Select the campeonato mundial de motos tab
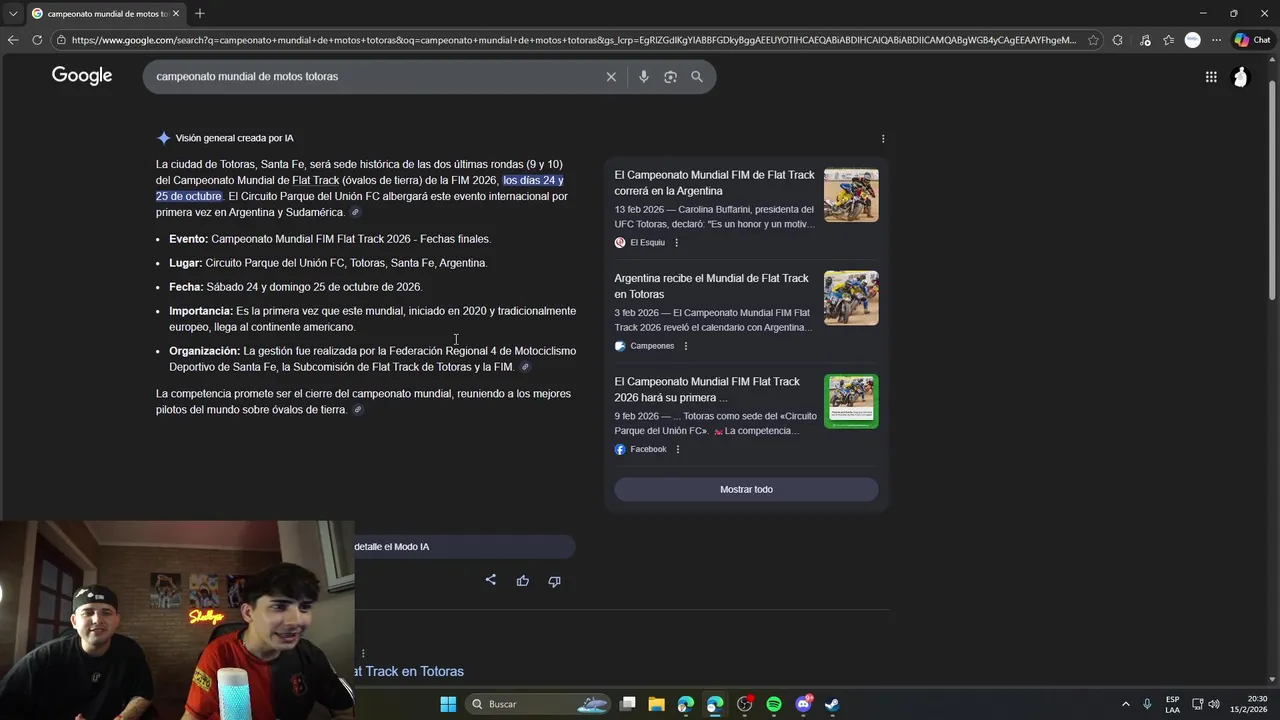Viewport: 1280px width, 720px height. pyautogui.click(x=105, y=14)
